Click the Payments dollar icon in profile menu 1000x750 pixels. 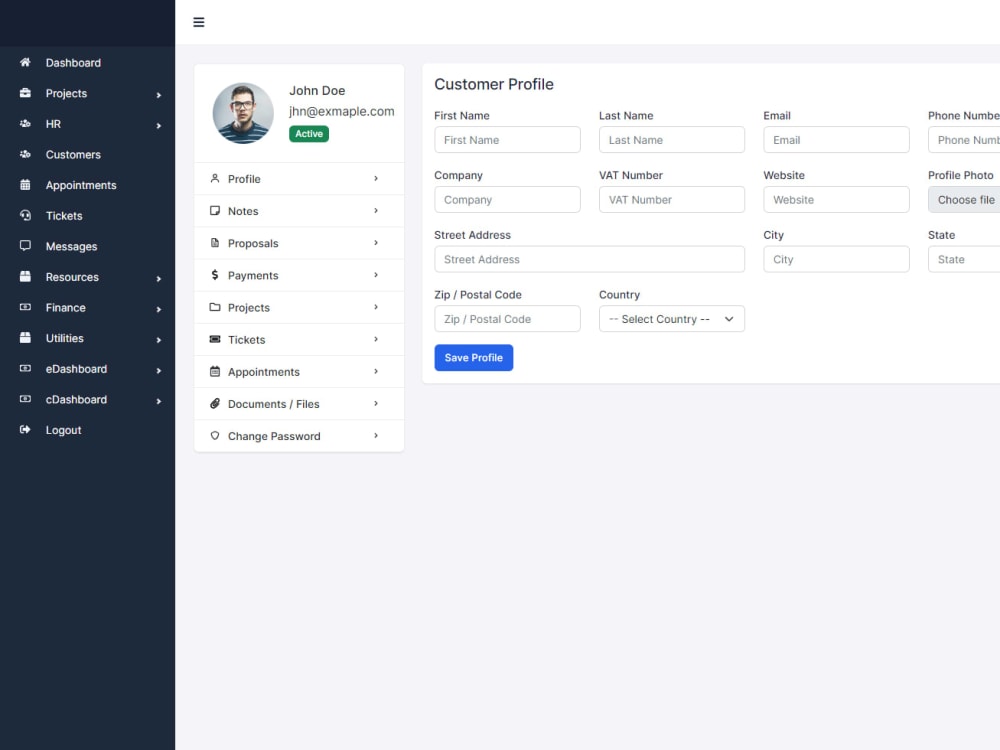214,275
